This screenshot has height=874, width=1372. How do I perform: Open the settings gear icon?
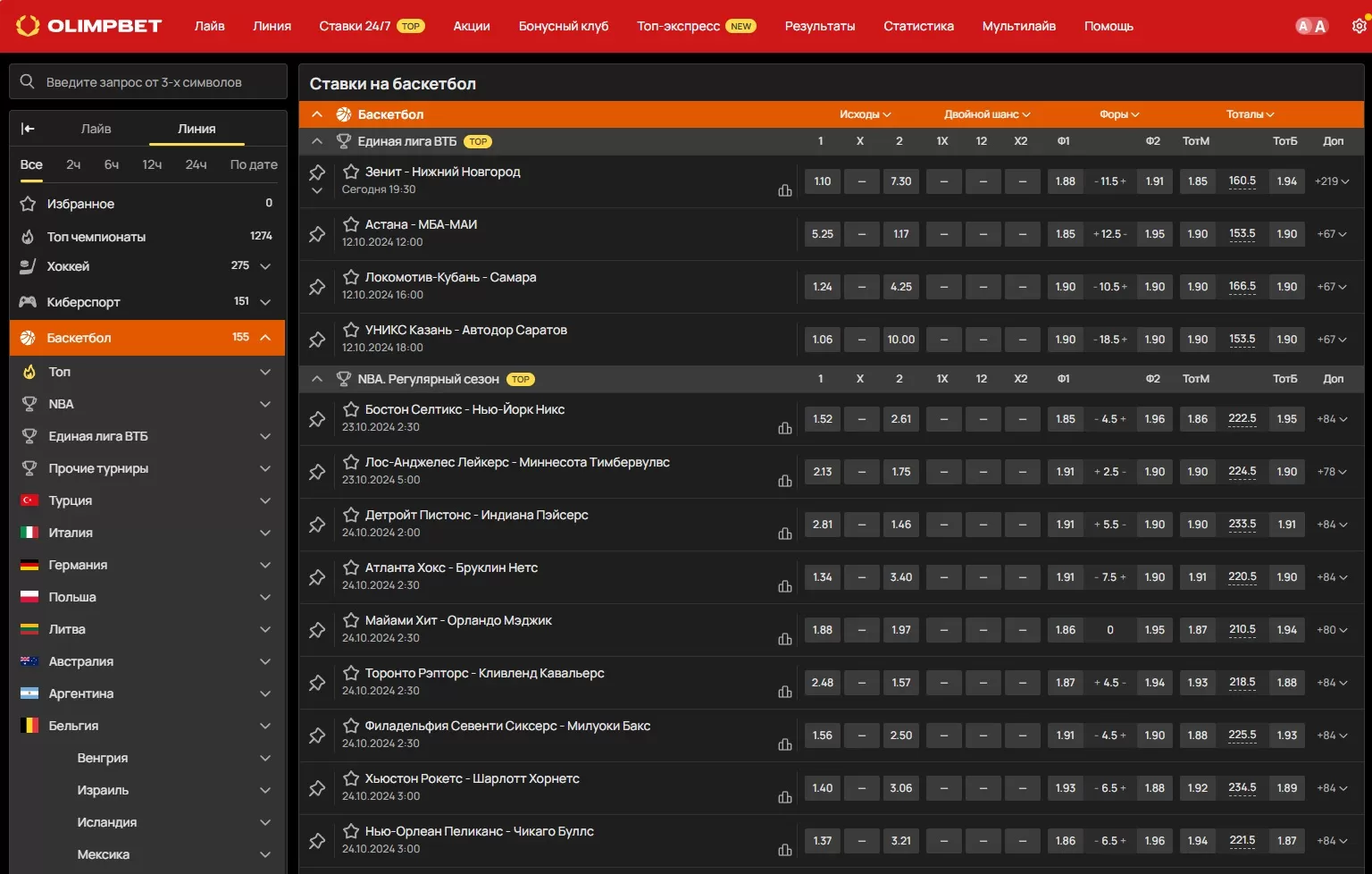(x=1359, y=26)
